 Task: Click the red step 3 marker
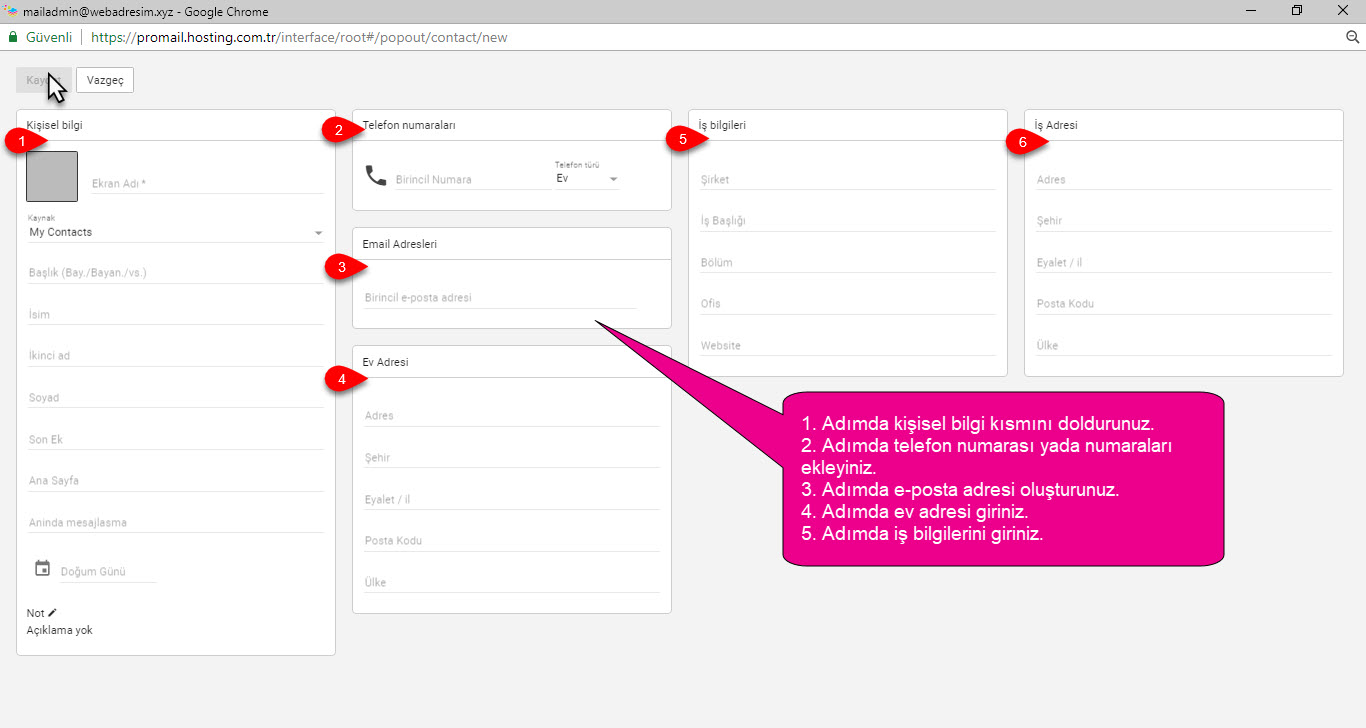pos(343,267)
